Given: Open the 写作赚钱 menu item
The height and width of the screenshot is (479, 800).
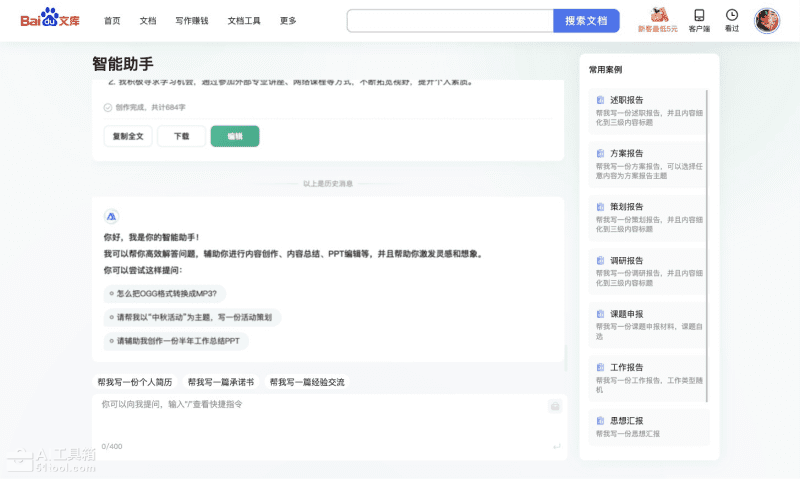Looking at the screenshot, I should (x=192, y=20).
